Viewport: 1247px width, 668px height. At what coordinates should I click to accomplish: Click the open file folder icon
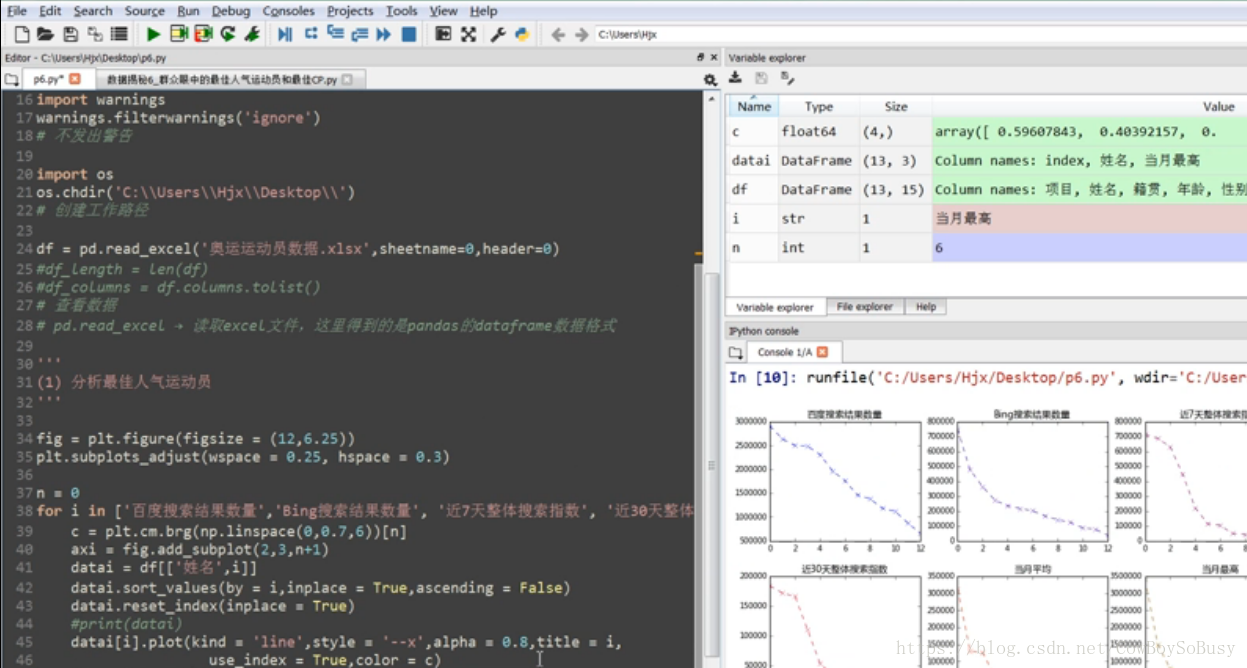[45, 34]
